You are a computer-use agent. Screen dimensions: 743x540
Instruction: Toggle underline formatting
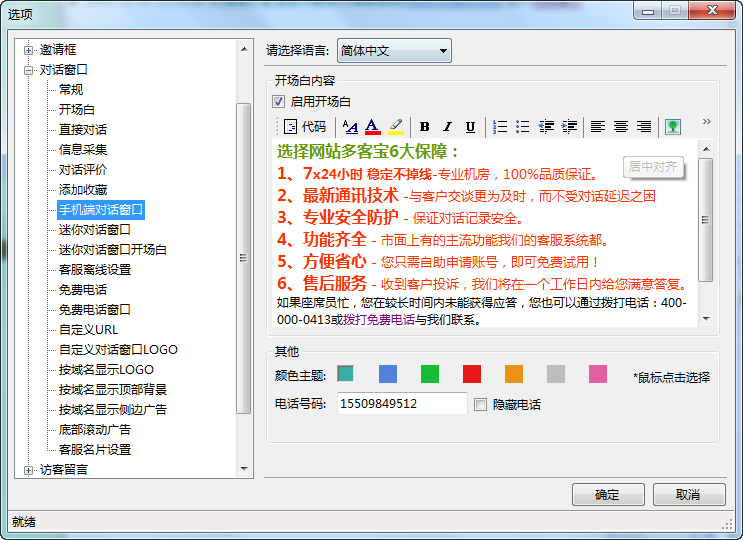point(471,127)
